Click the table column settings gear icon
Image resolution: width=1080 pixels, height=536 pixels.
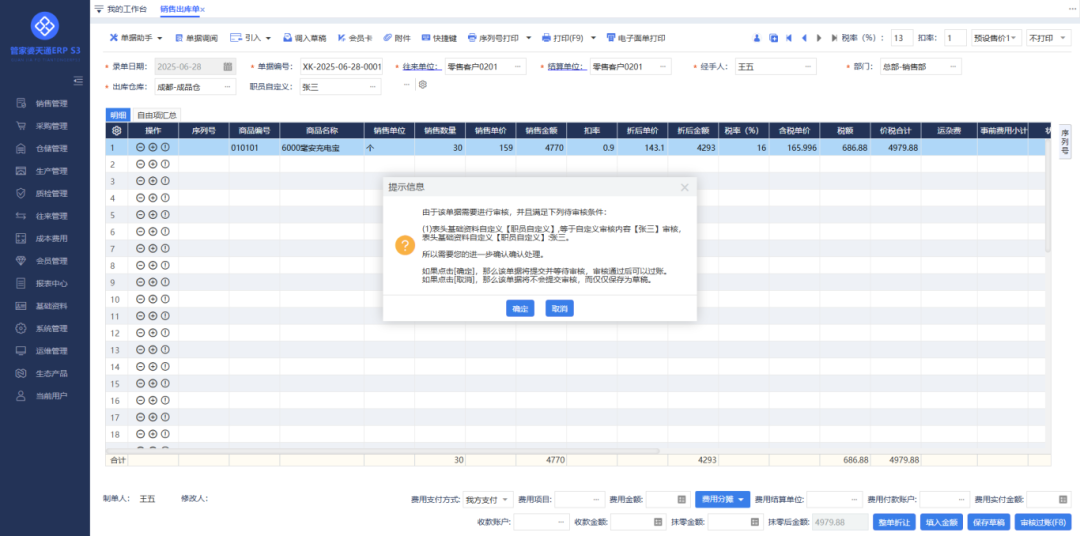coord(117,130)
